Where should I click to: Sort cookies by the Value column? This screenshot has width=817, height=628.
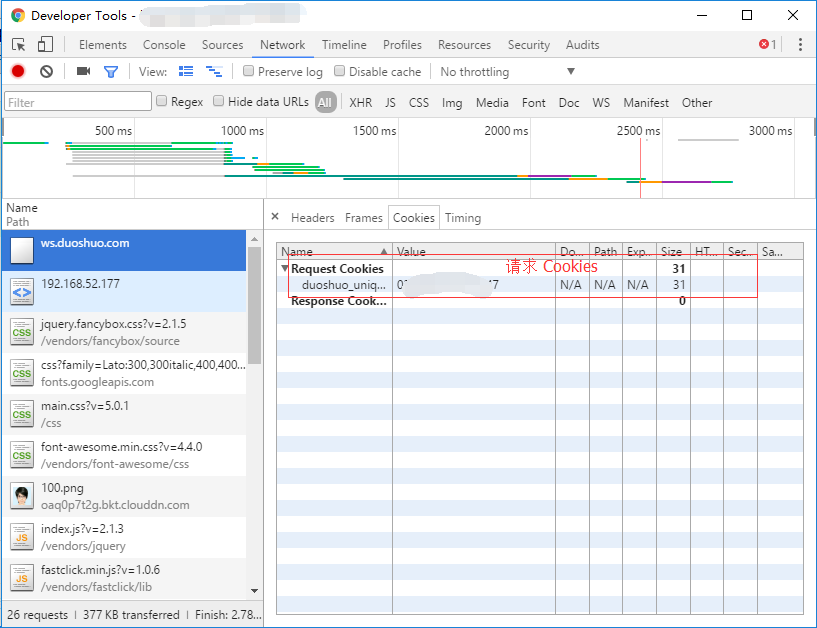[474, 252]
